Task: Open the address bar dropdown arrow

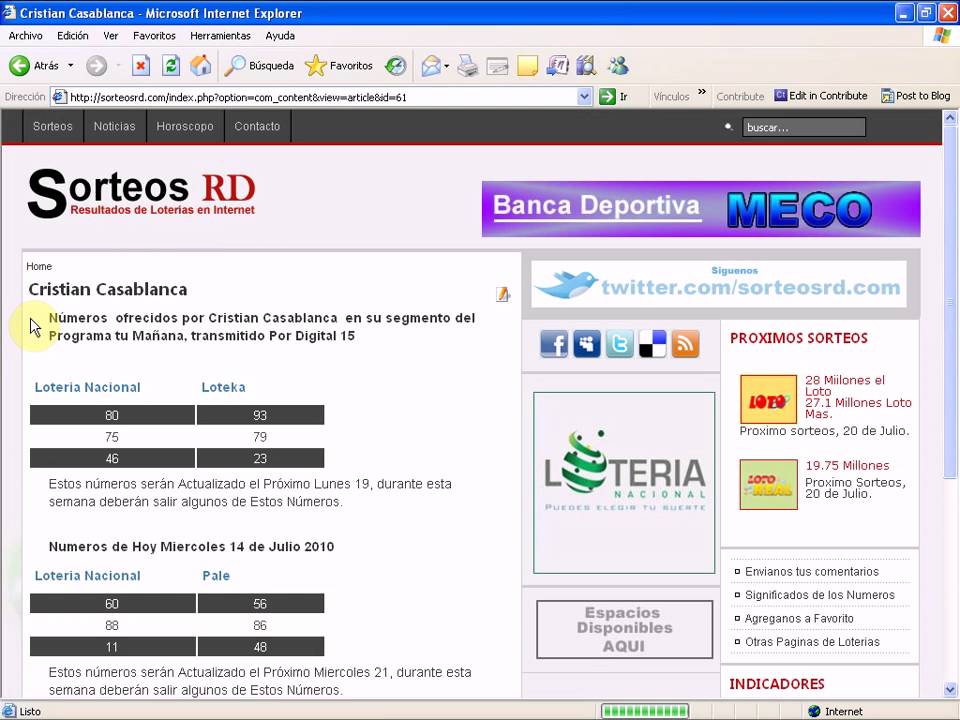Action: click(x=584, y=96)
